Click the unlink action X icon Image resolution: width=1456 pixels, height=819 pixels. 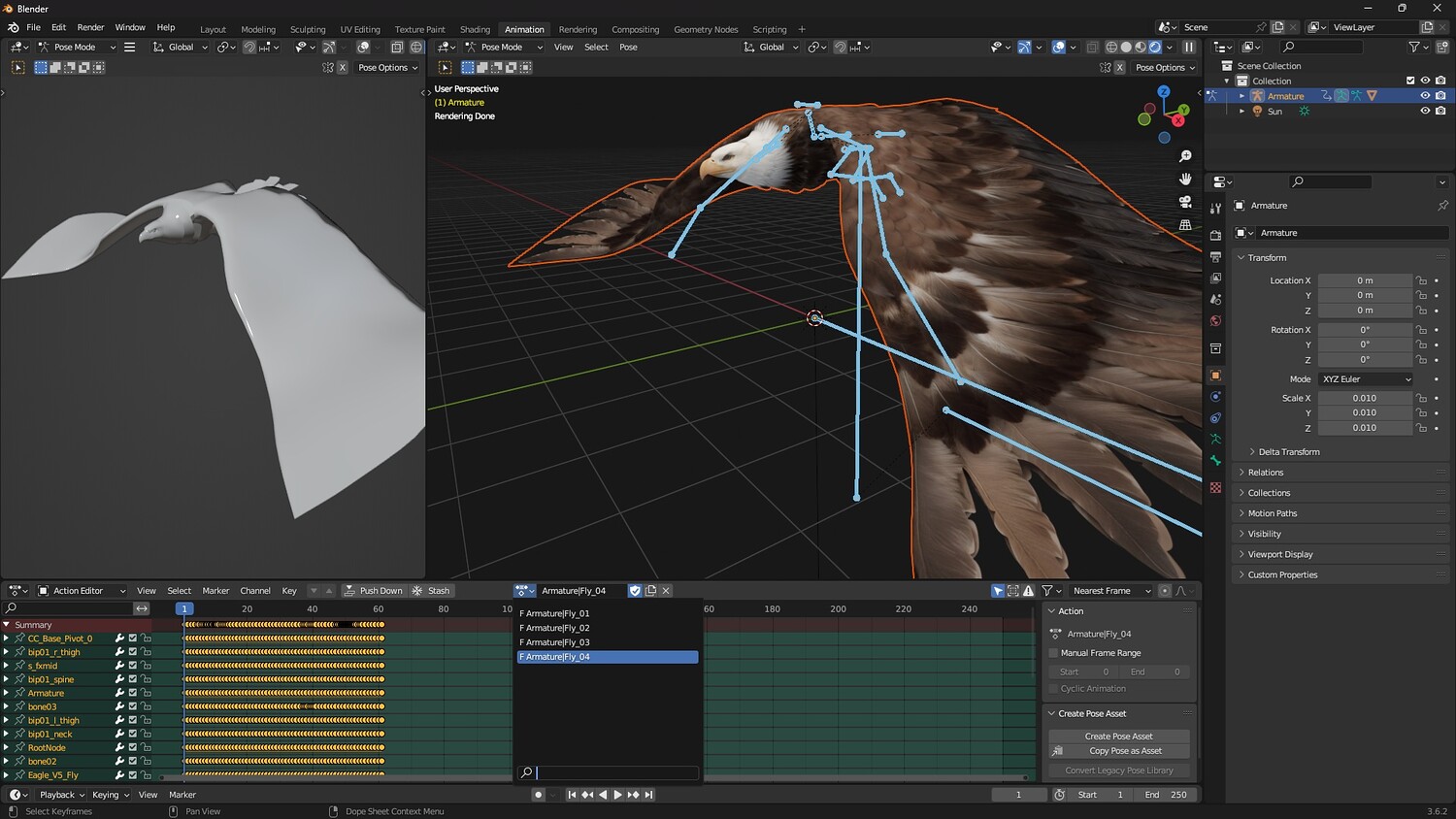666,590
